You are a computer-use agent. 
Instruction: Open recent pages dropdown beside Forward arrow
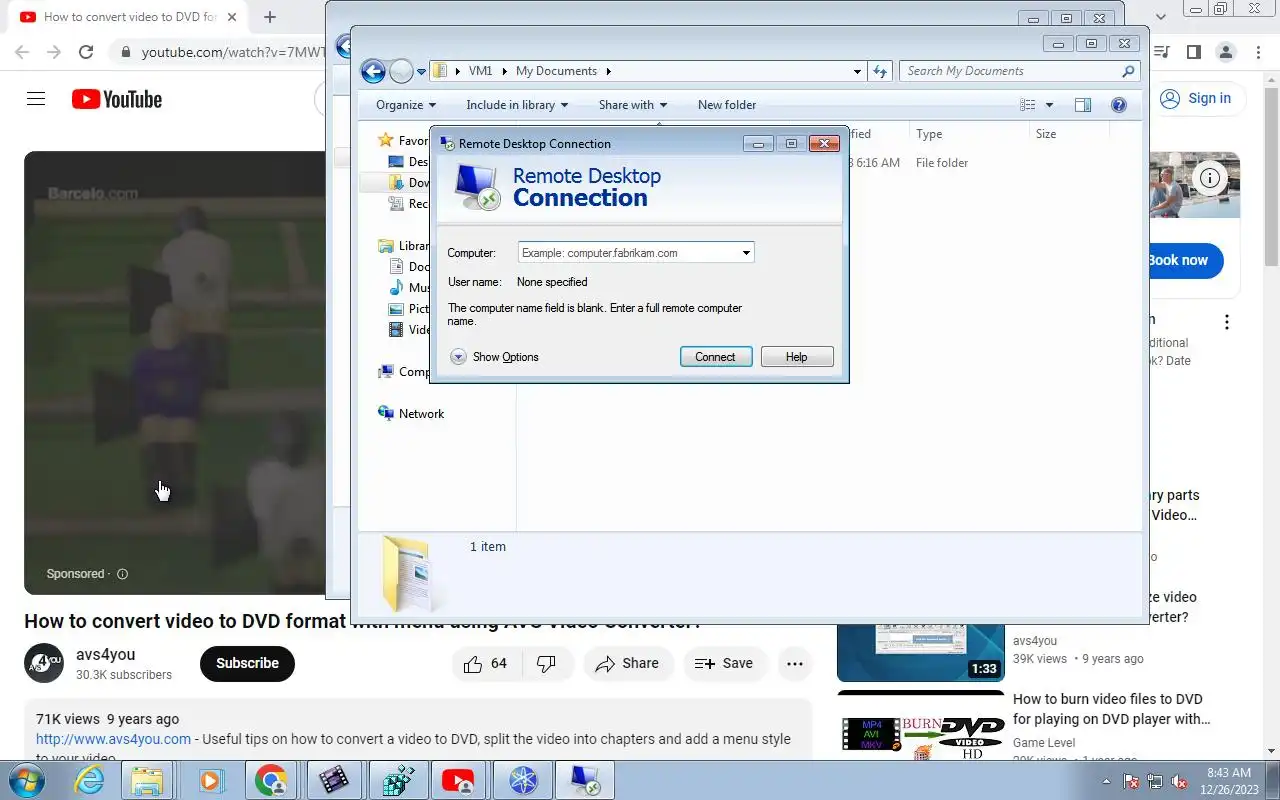(422, 72)
